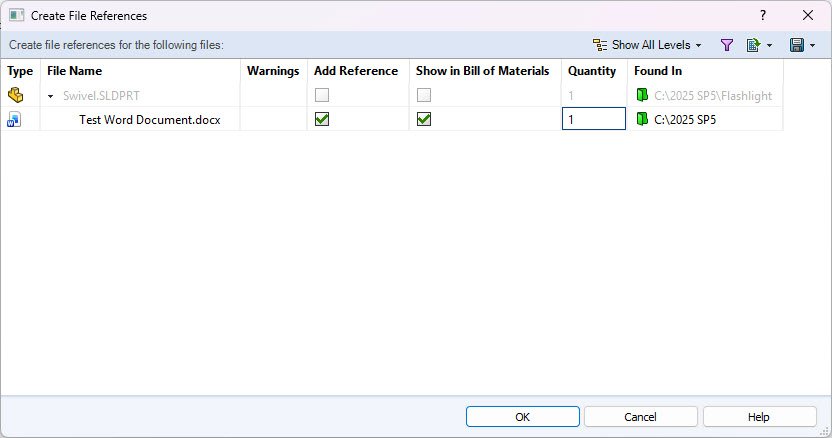The width and height of the screenshot is (832, 438).
Task: Collapse the Swivel.SLDPRT tree row
Action: click(x=50, y=96)
